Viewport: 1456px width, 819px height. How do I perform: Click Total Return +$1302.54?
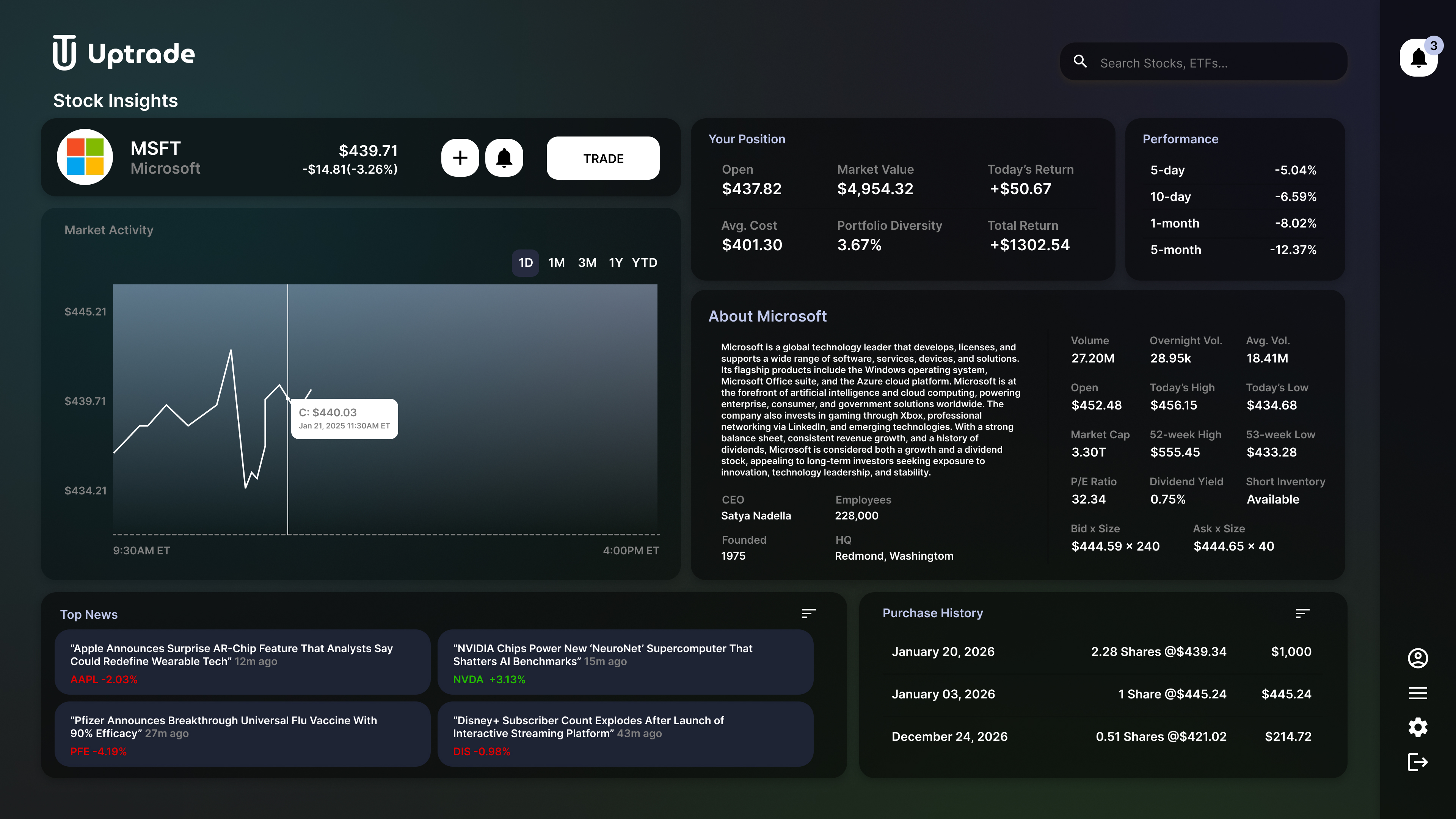1029,236
